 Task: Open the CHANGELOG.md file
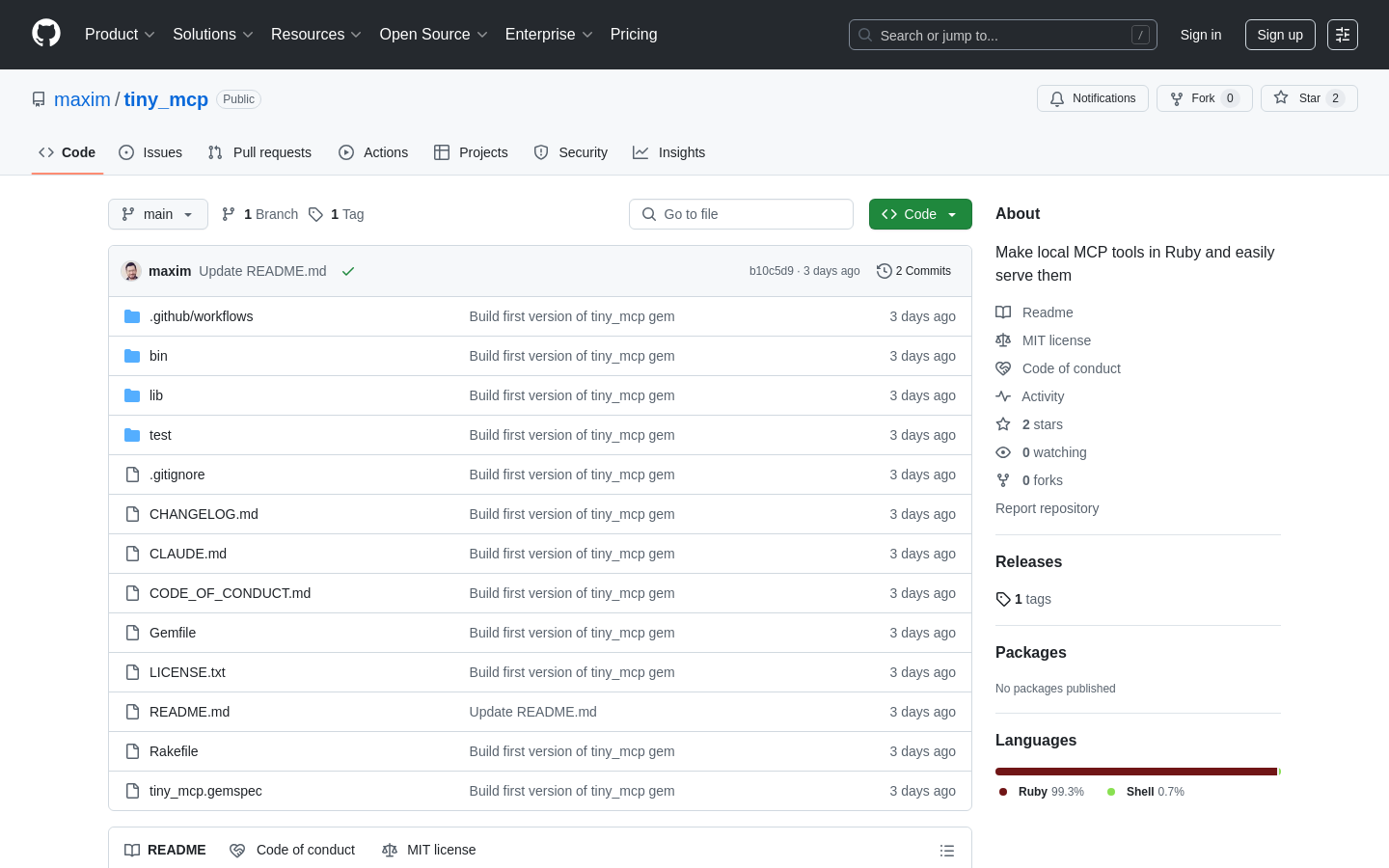[x=204, y=514]
